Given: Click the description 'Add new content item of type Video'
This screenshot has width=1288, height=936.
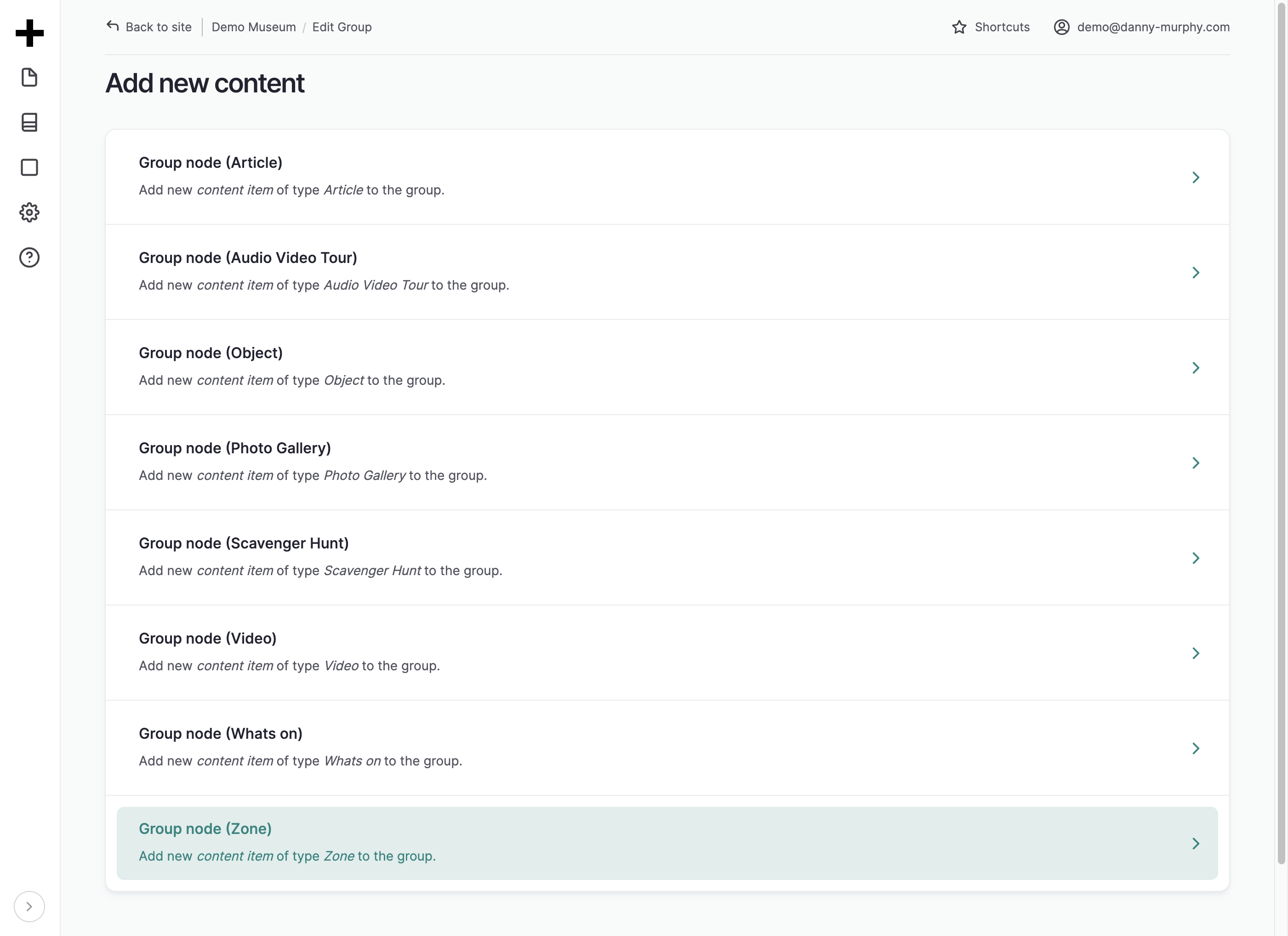Looking at the screenshot, I should 290,665.
